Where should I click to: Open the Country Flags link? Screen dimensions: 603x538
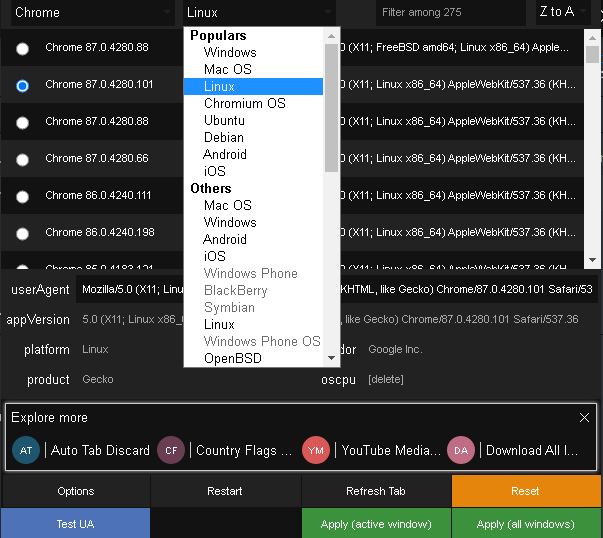[244, 450]
